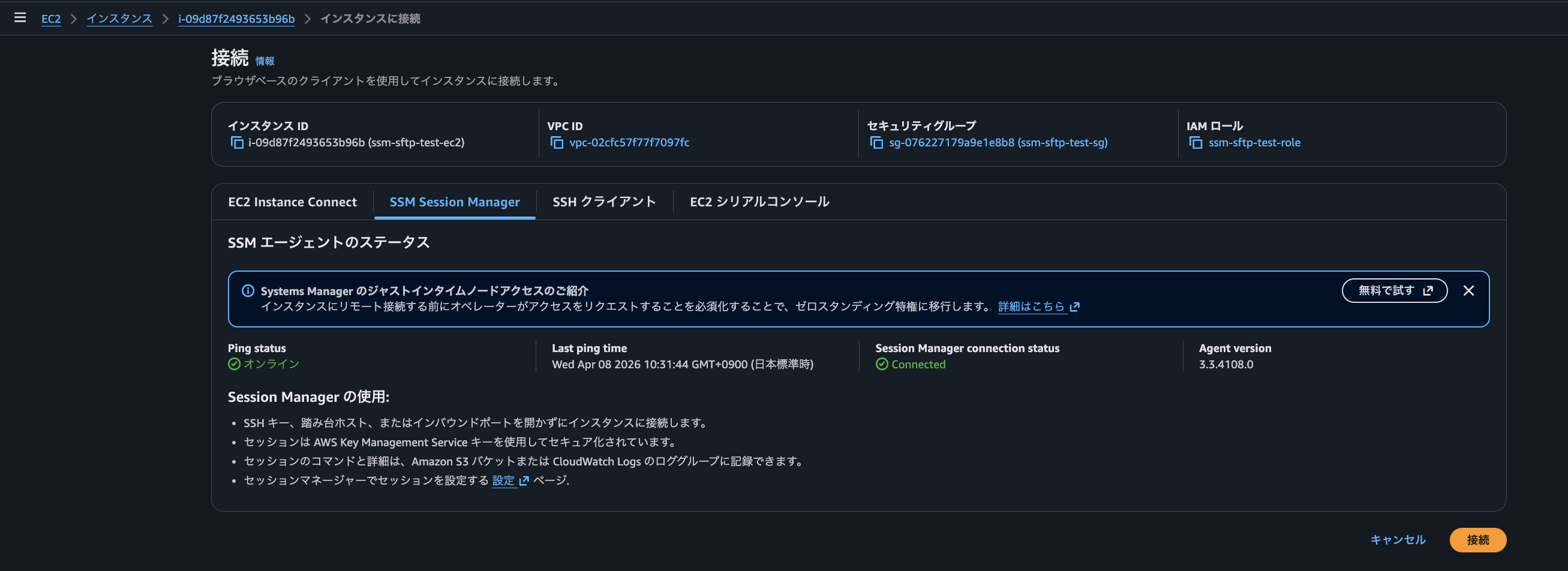1568x571 pixels.
Task: Open the 設定 page link
Action: [504, 480]
